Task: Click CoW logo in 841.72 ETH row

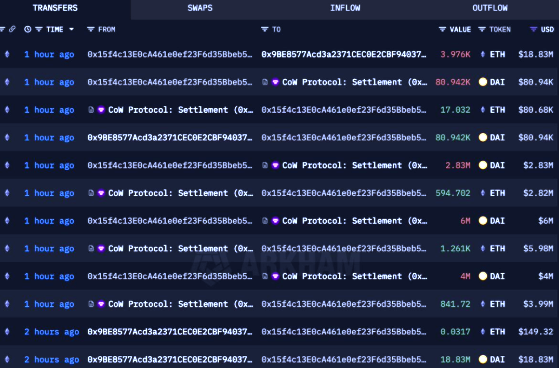Action: point(101,304)
